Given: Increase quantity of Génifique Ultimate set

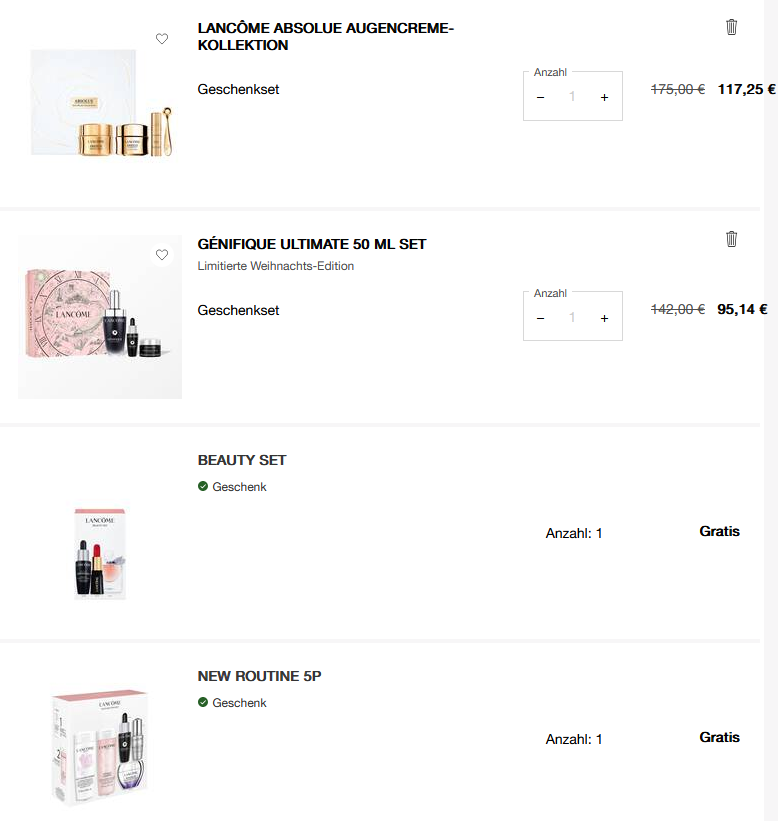Looking at the screenshot, I should coord(604,318).
